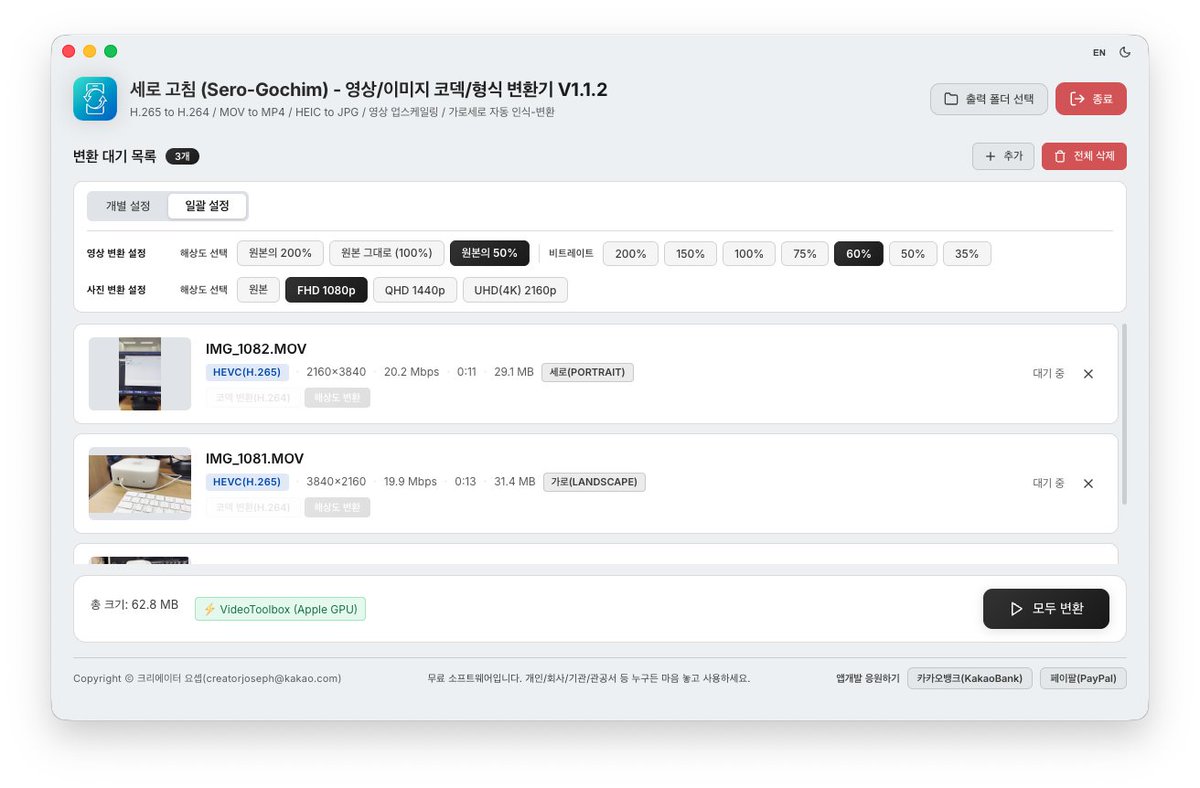Switch language with EN button

coord(1099,52)
